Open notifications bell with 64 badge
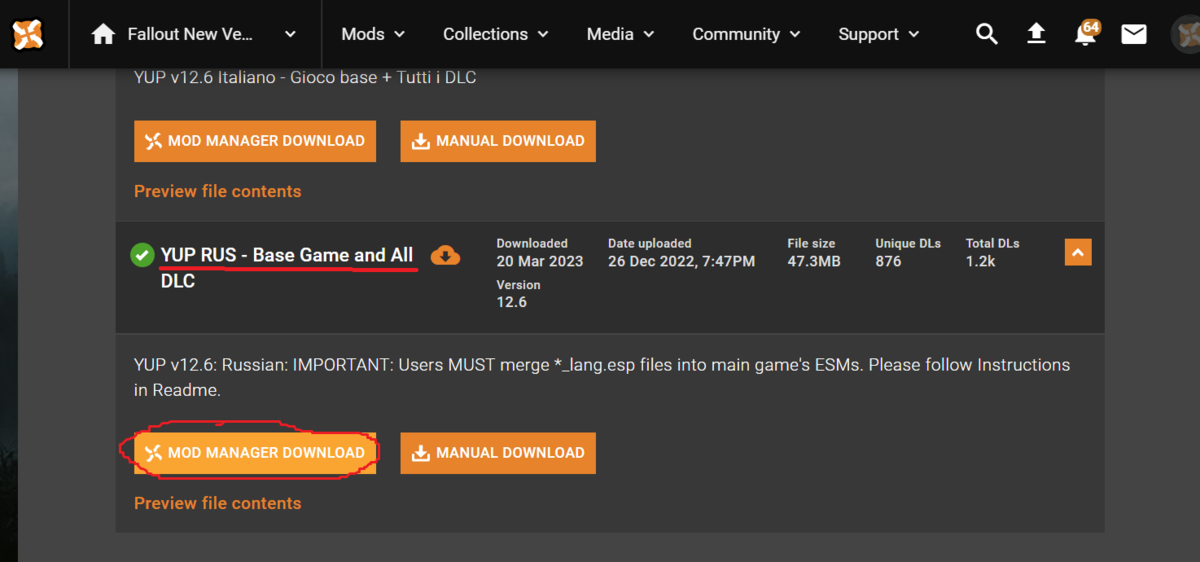This screenshot has width=1200, height=562. (x=1085, y=33)
